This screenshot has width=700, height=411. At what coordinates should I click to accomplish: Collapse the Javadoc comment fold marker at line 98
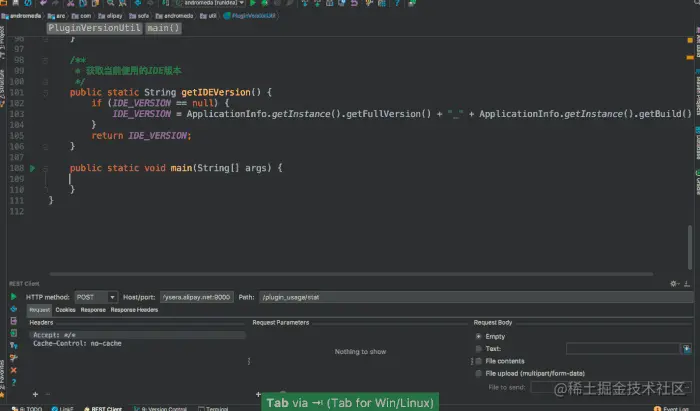pyautogui.click(x=46, y=60)
